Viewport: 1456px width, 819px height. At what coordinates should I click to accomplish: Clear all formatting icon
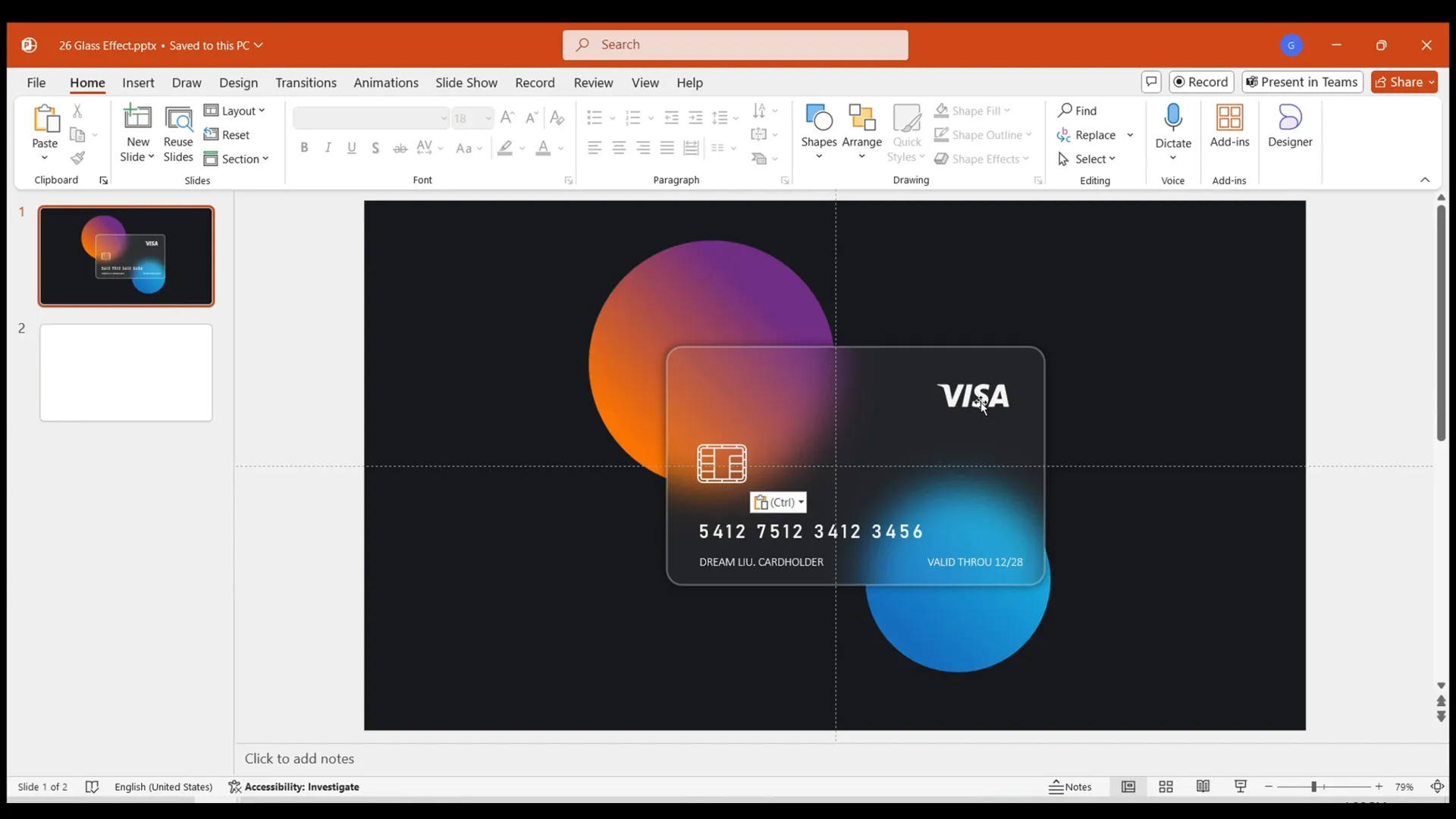coord(557,117)
